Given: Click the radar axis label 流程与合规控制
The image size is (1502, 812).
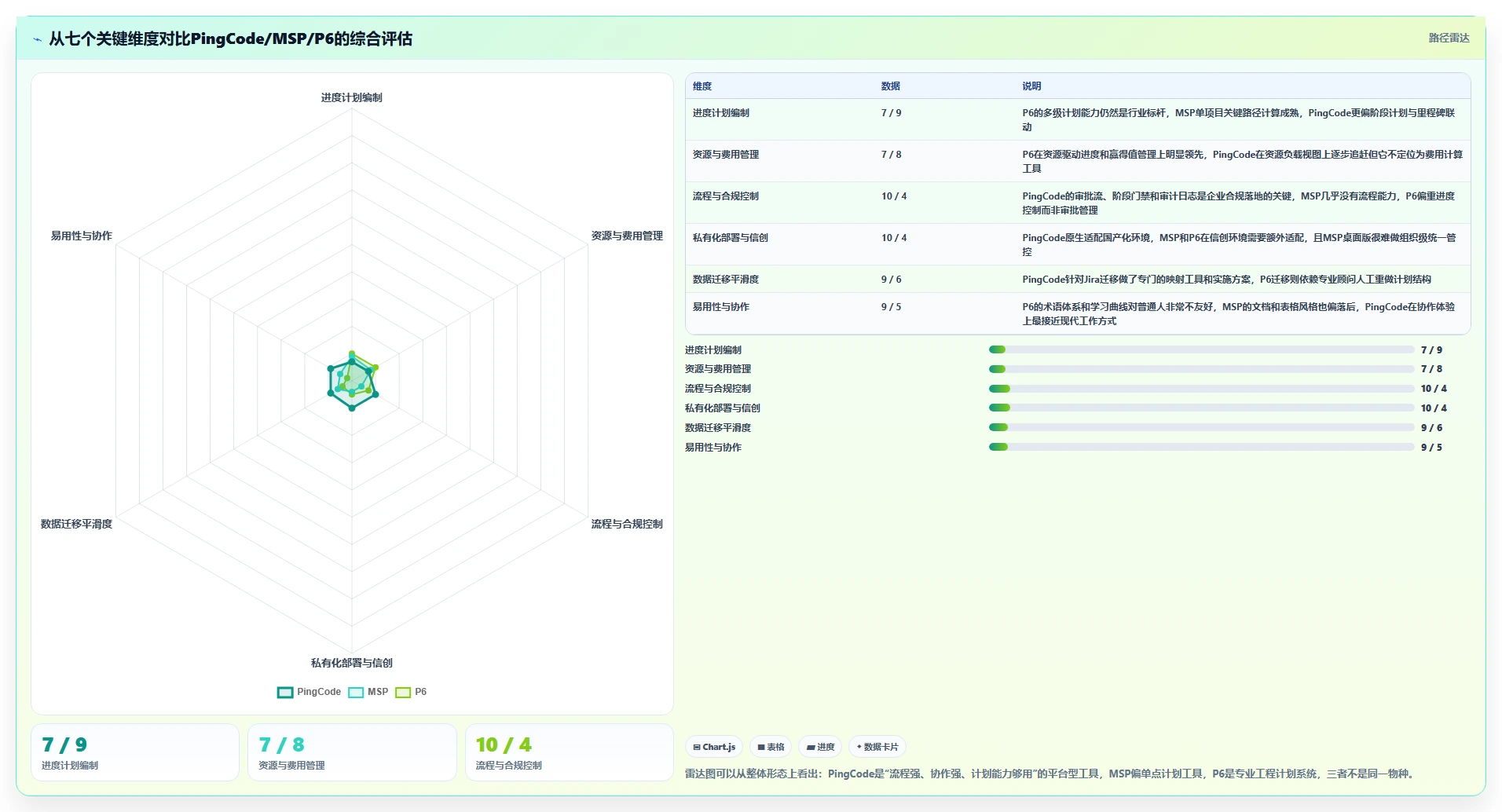Looking at the screenshot, I should coord(627,524).
